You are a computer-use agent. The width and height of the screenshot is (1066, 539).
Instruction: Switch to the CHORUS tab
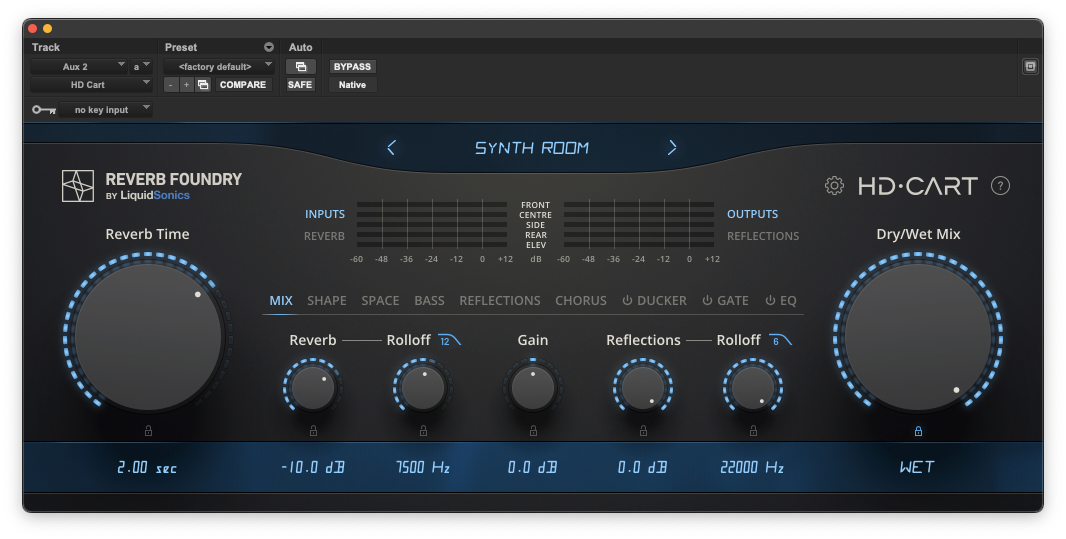point(581,300)
